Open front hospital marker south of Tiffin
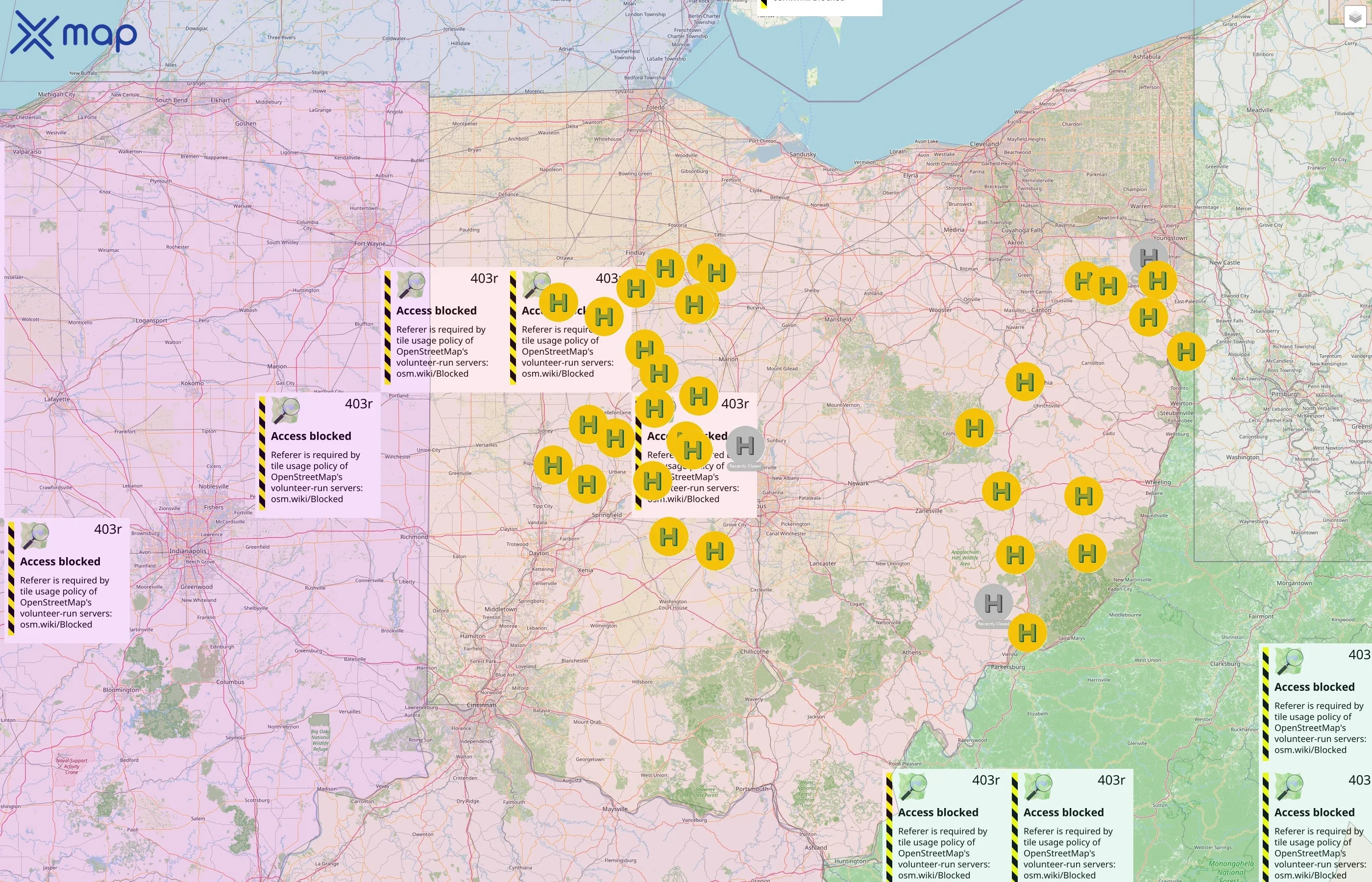1372x882 pixels. coord(717,273)
